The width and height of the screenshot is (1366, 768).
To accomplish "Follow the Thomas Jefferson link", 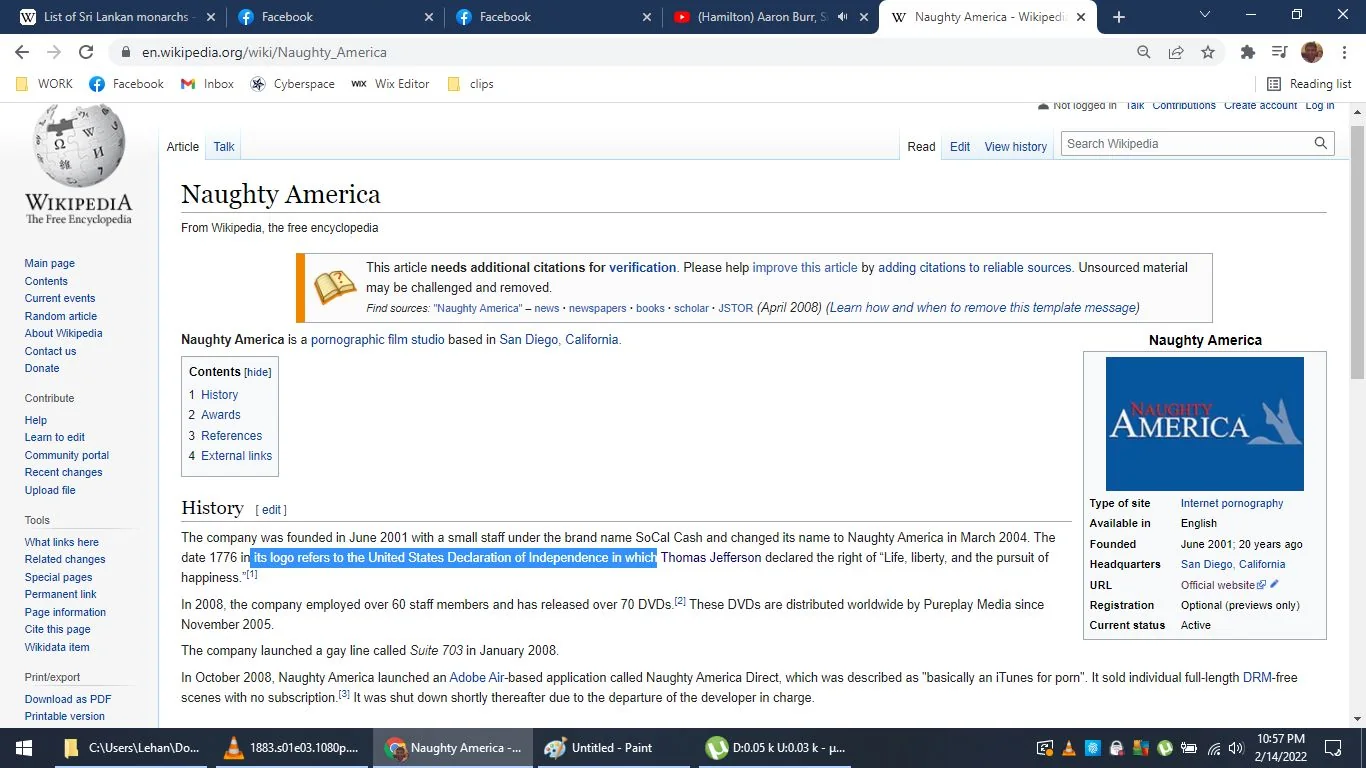I will pyautogui.click(x=711, y=558).
